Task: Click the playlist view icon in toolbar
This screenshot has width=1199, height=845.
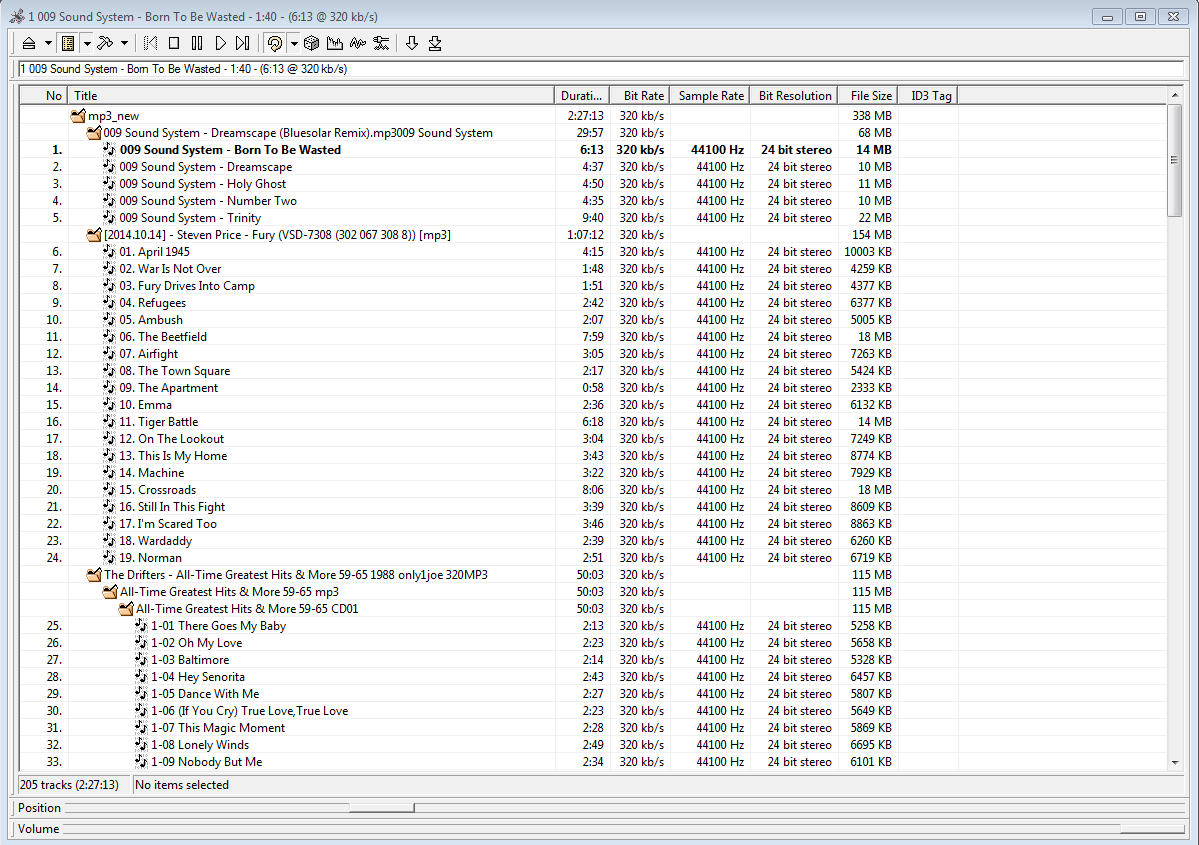Action: tap(67, 43)
